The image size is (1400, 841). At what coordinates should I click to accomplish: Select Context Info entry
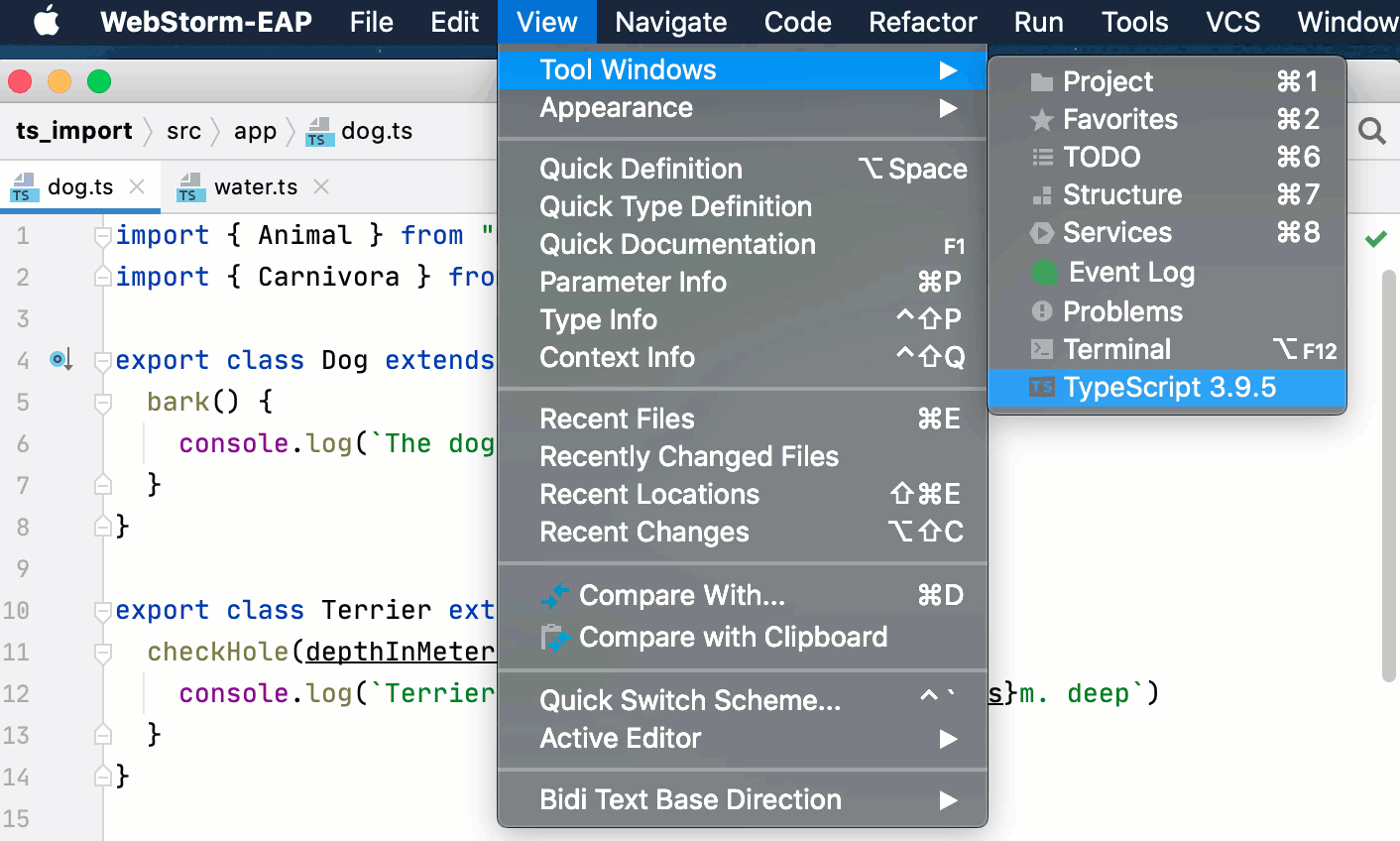click(743, 357)
